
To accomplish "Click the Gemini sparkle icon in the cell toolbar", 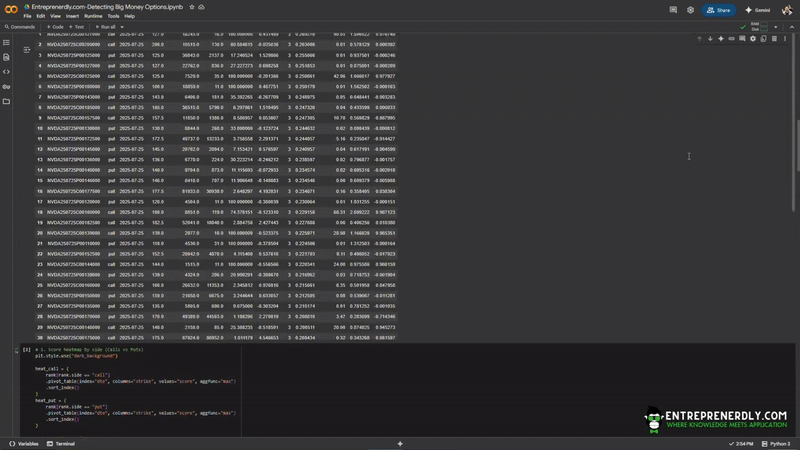I will click(721, 39).
